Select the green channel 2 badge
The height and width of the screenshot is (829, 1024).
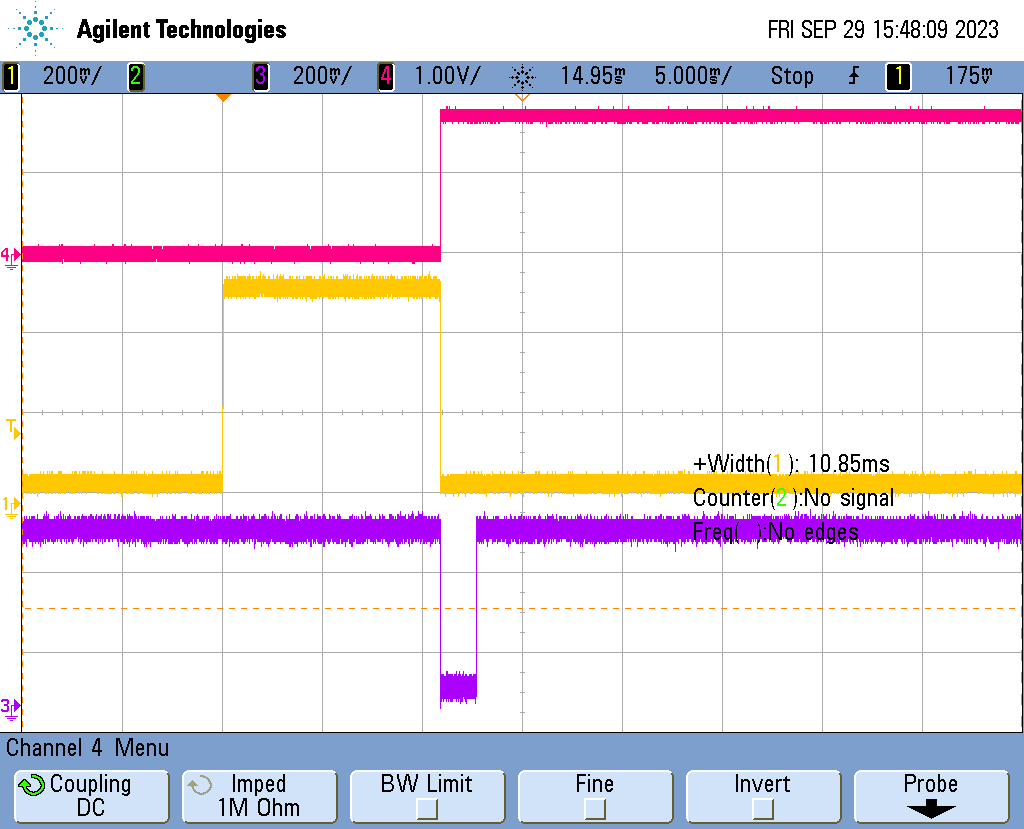(x=135, y=76)
